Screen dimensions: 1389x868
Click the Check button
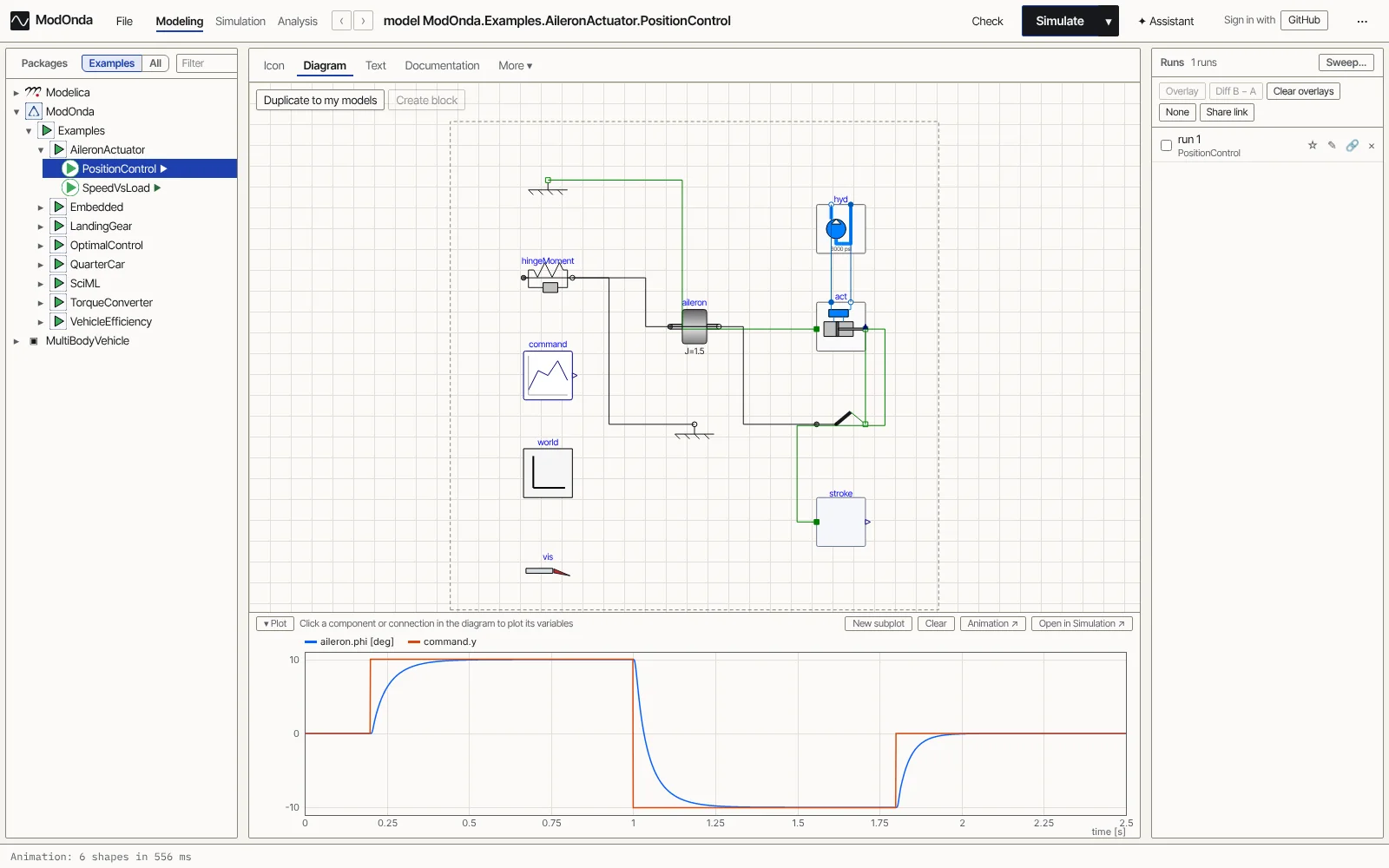(x=987, y=21)
